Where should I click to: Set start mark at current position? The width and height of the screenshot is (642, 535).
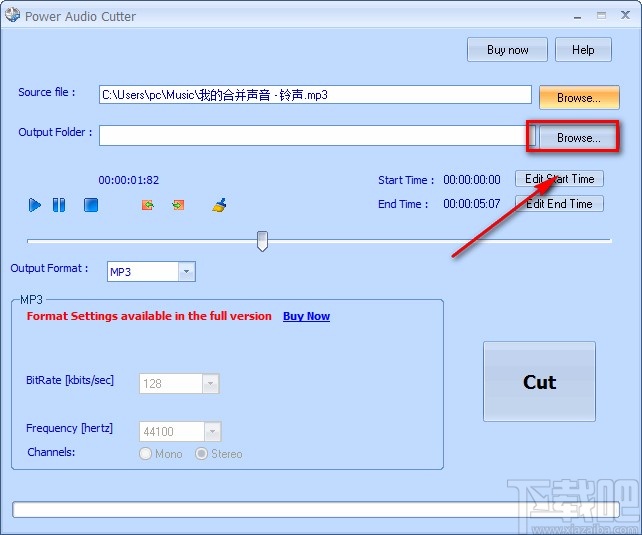point(148,205)
